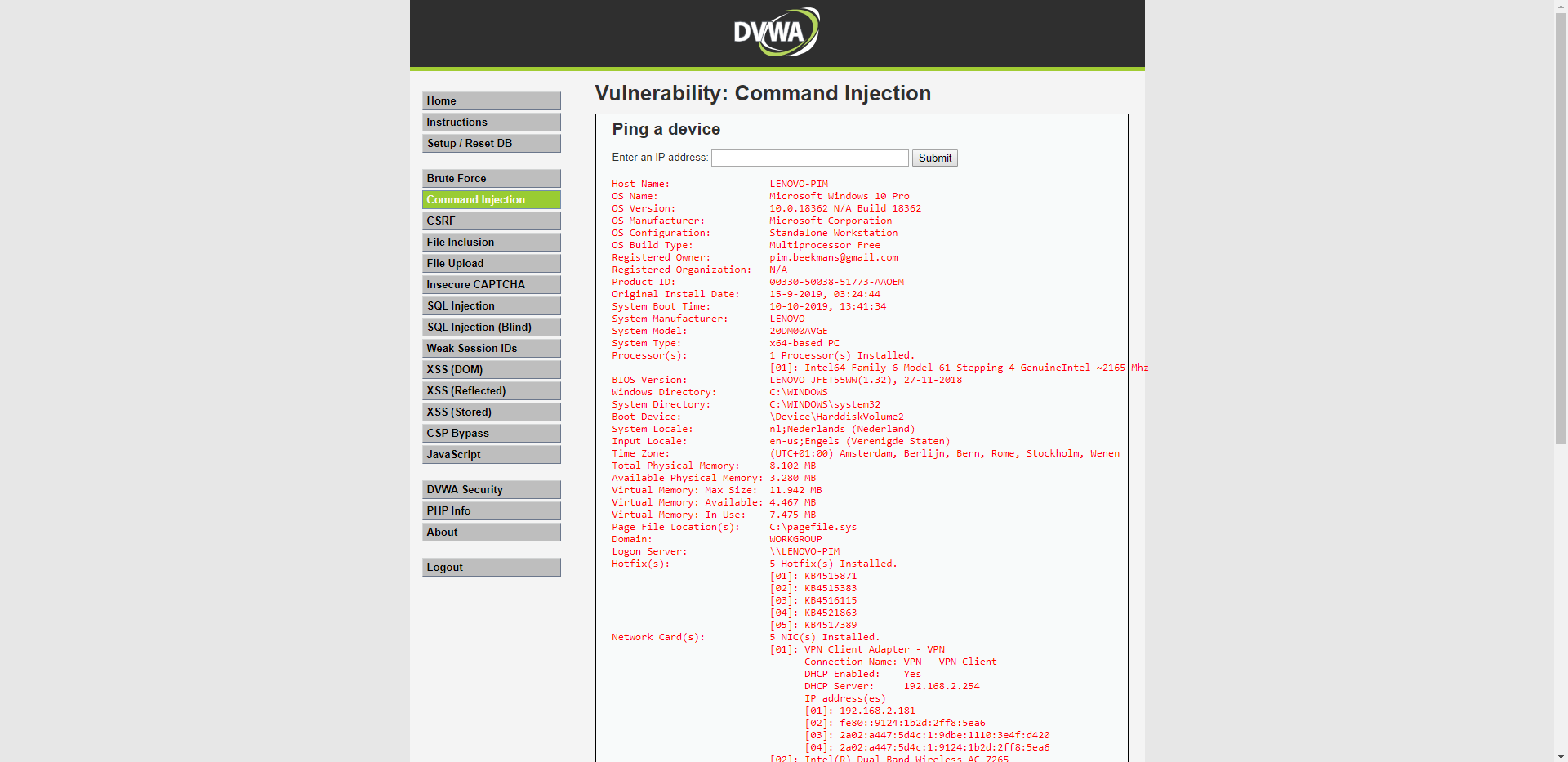Navigate to CSP Bypass
This screenshot has height=762, width=1568.
[x=491, y=433]
